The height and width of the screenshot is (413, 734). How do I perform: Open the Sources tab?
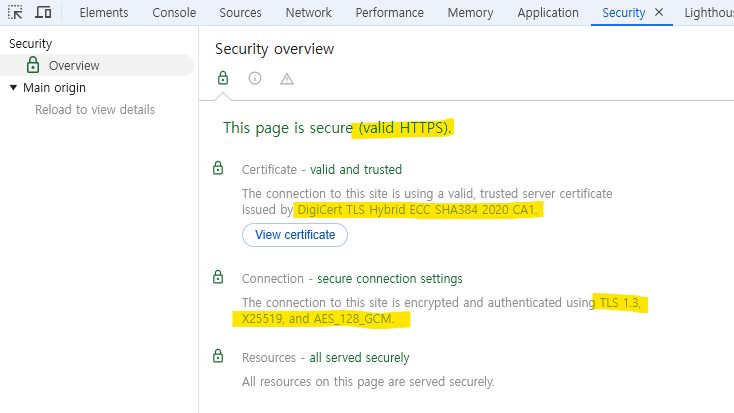[240, 13]
